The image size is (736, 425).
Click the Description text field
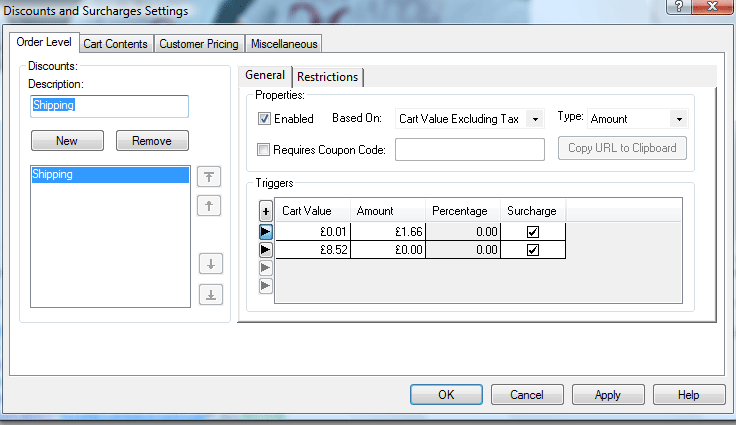click(108, 106)
